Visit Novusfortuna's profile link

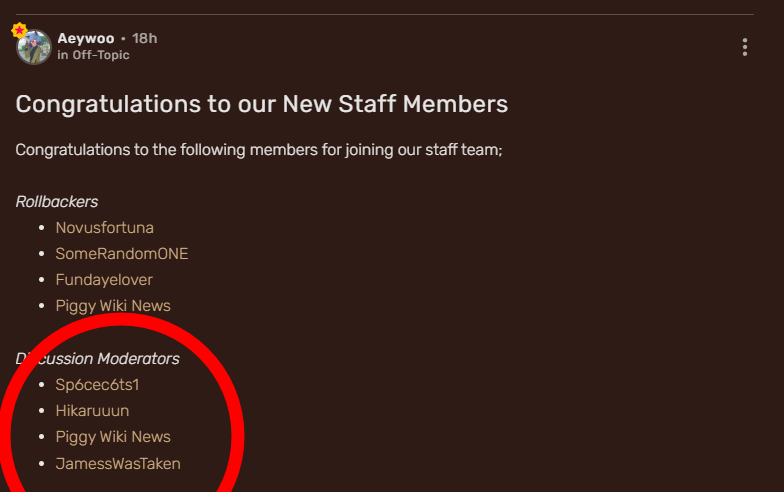coord(105,228)
